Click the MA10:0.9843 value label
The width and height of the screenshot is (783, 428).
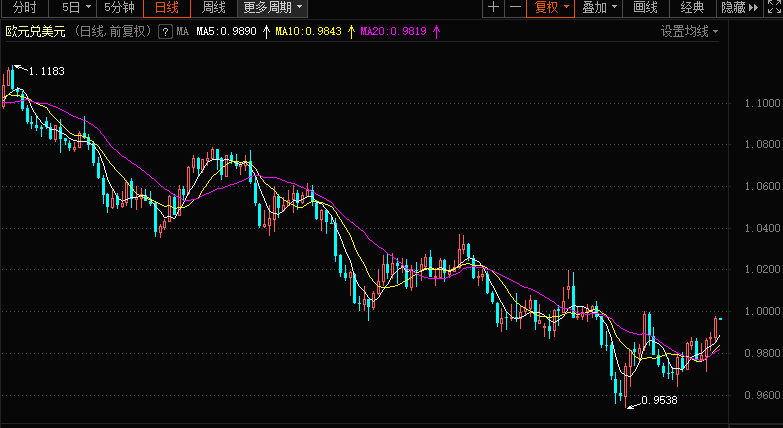click(309, 32)
